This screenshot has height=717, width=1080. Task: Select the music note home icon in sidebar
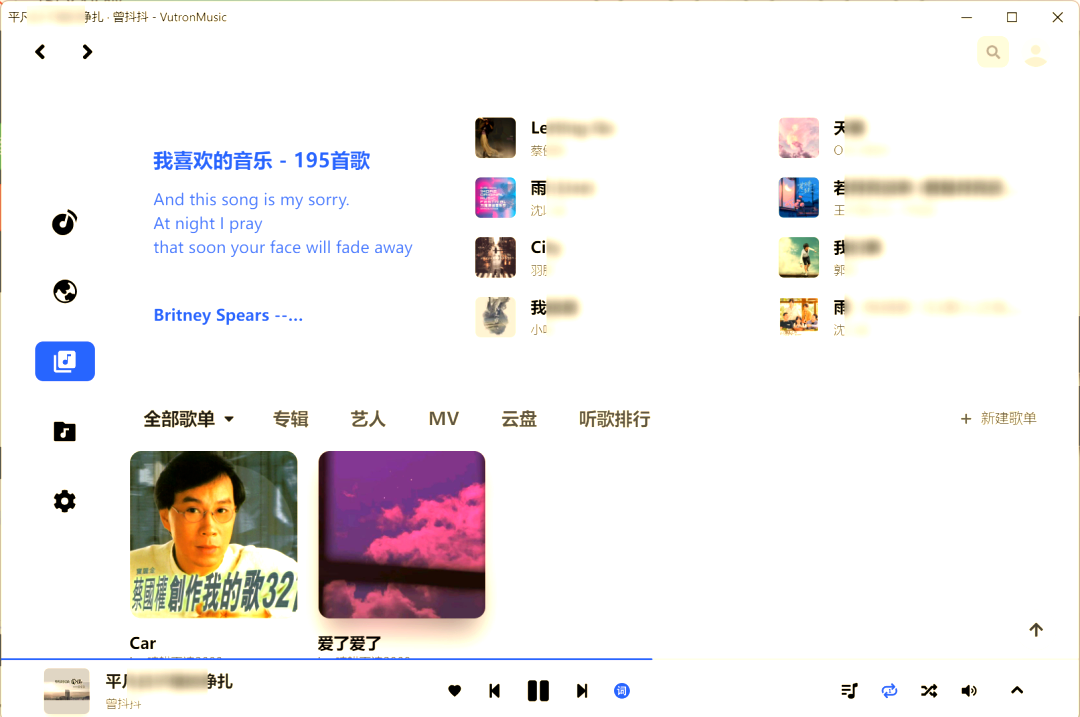click(64, 222)
